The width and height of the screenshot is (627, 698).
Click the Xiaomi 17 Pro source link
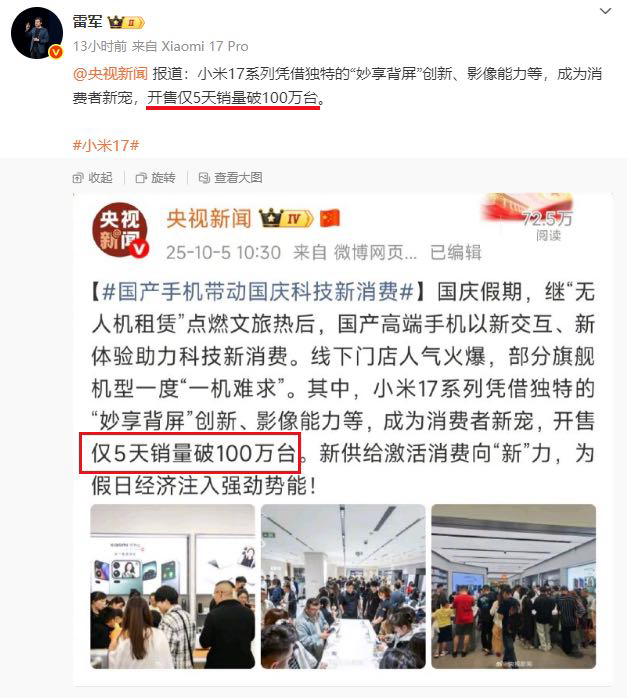205,46
